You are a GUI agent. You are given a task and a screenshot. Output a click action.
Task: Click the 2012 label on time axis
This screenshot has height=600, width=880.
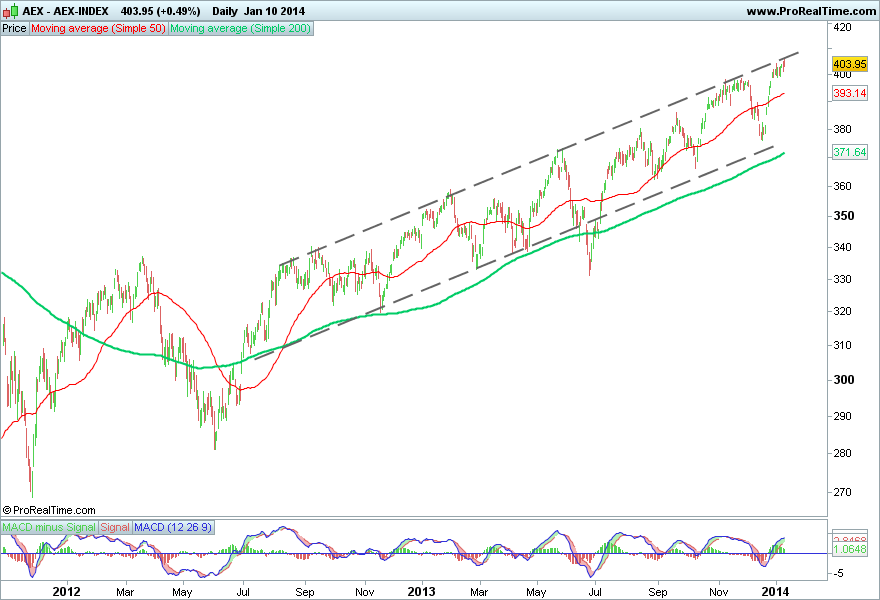tap(66, 592)
